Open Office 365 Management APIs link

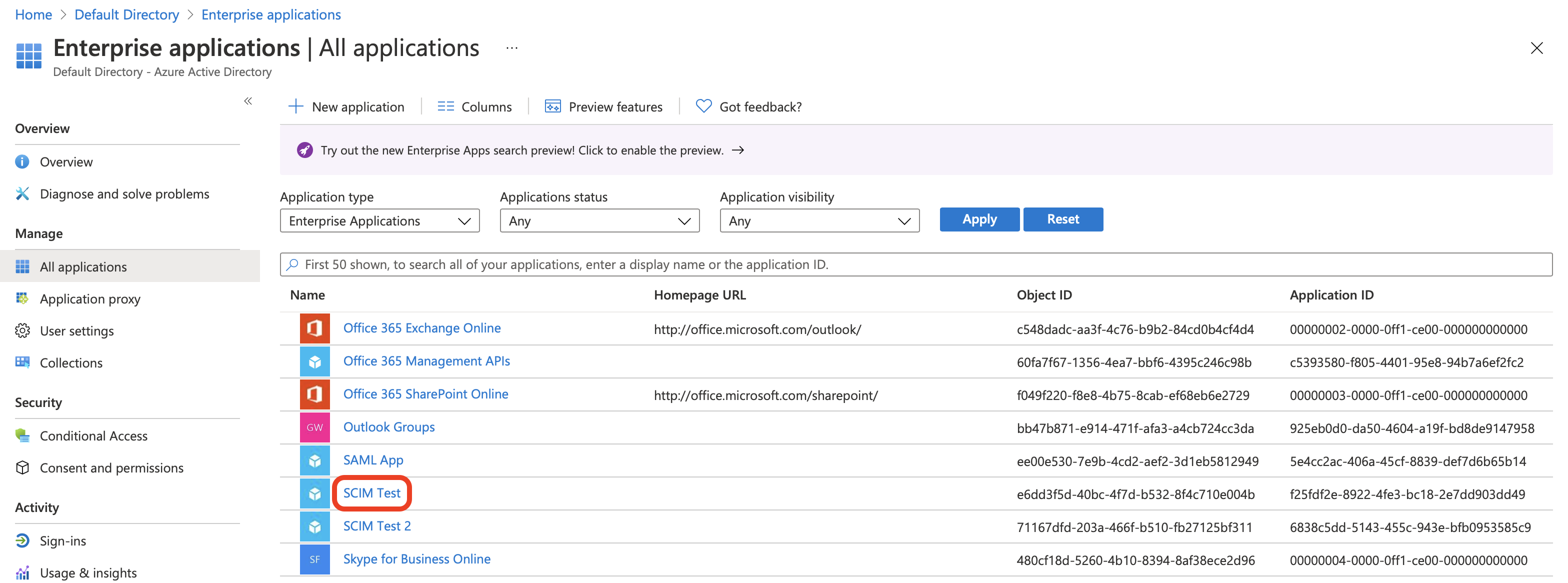[426, 361]
